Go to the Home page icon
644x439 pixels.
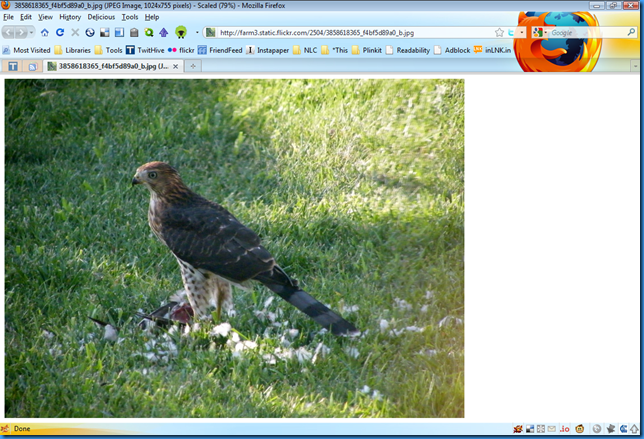(x=45, y=32)
